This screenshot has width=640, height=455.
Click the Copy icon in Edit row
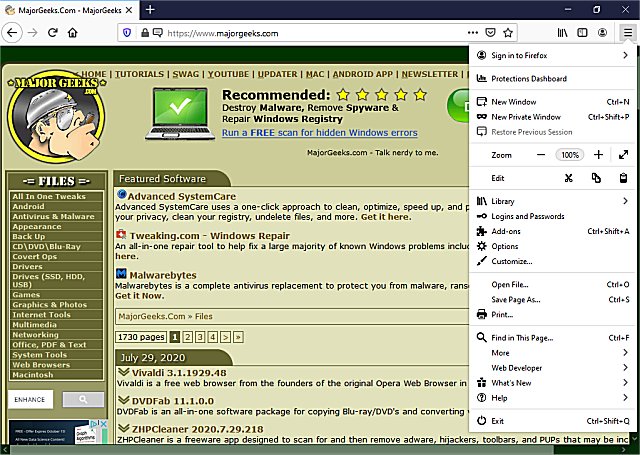(596, 178)
